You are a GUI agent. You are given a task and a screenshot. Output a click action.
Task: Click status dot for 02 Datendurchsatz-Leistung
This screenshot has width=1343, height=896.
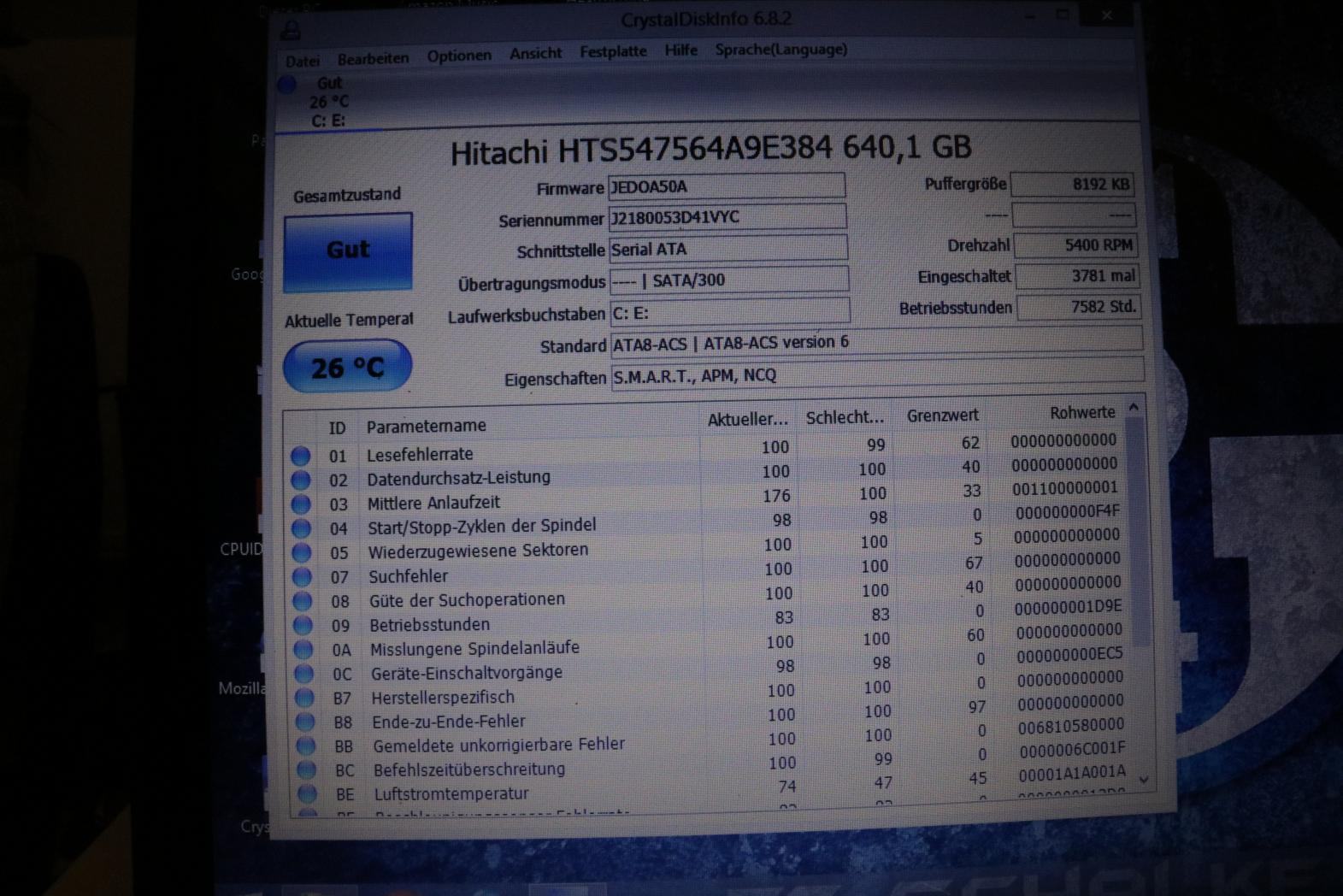(301, 480)
